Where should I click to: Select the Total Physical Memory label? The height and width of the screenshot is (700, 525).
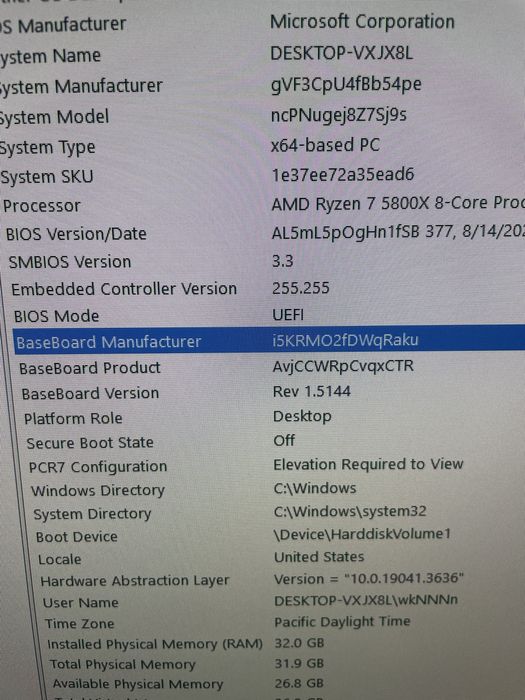point(122,664)
